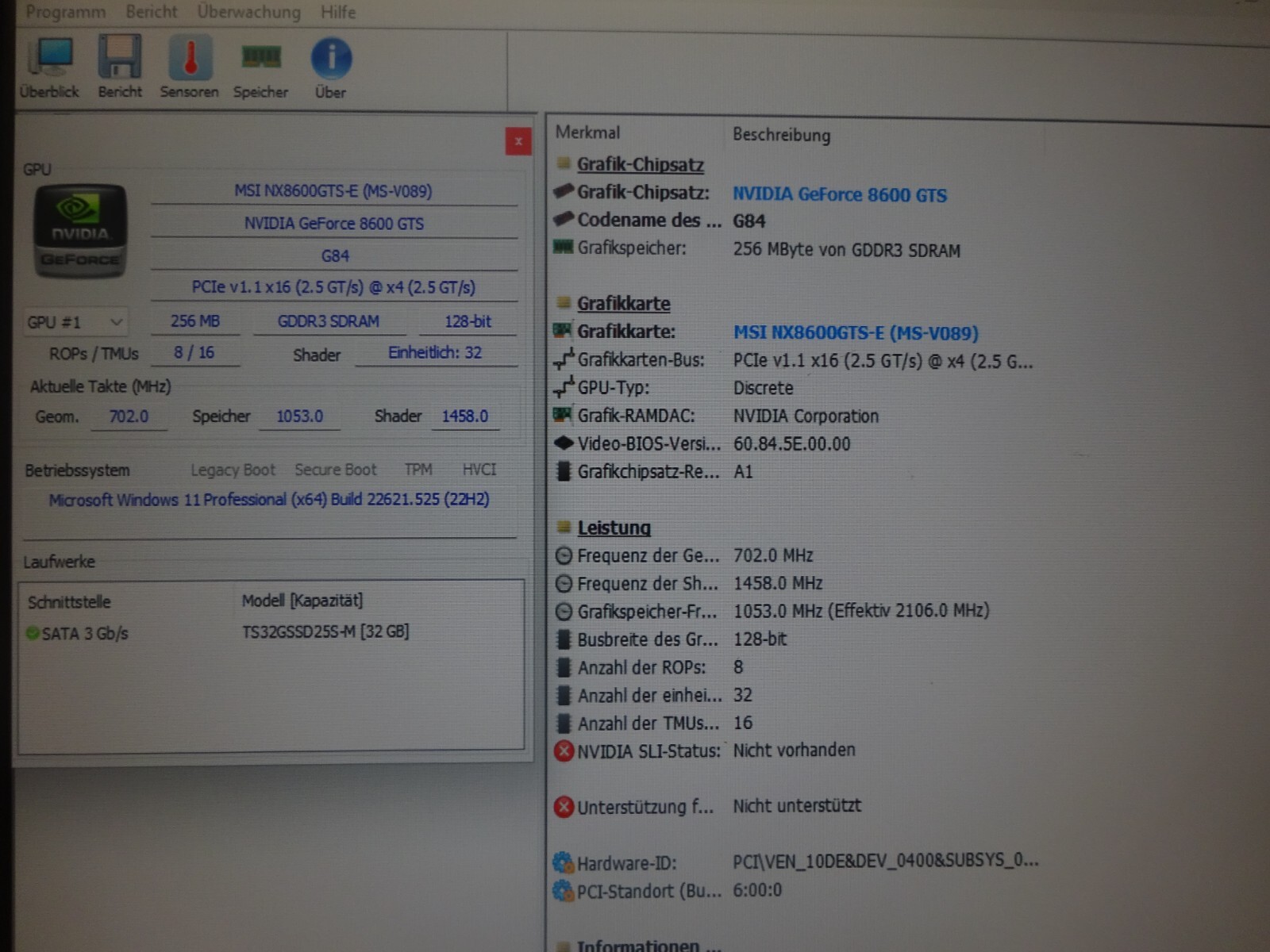Click the Beschreibung column header
This screenshot has width=1270, height=952.
pos(782,135)
